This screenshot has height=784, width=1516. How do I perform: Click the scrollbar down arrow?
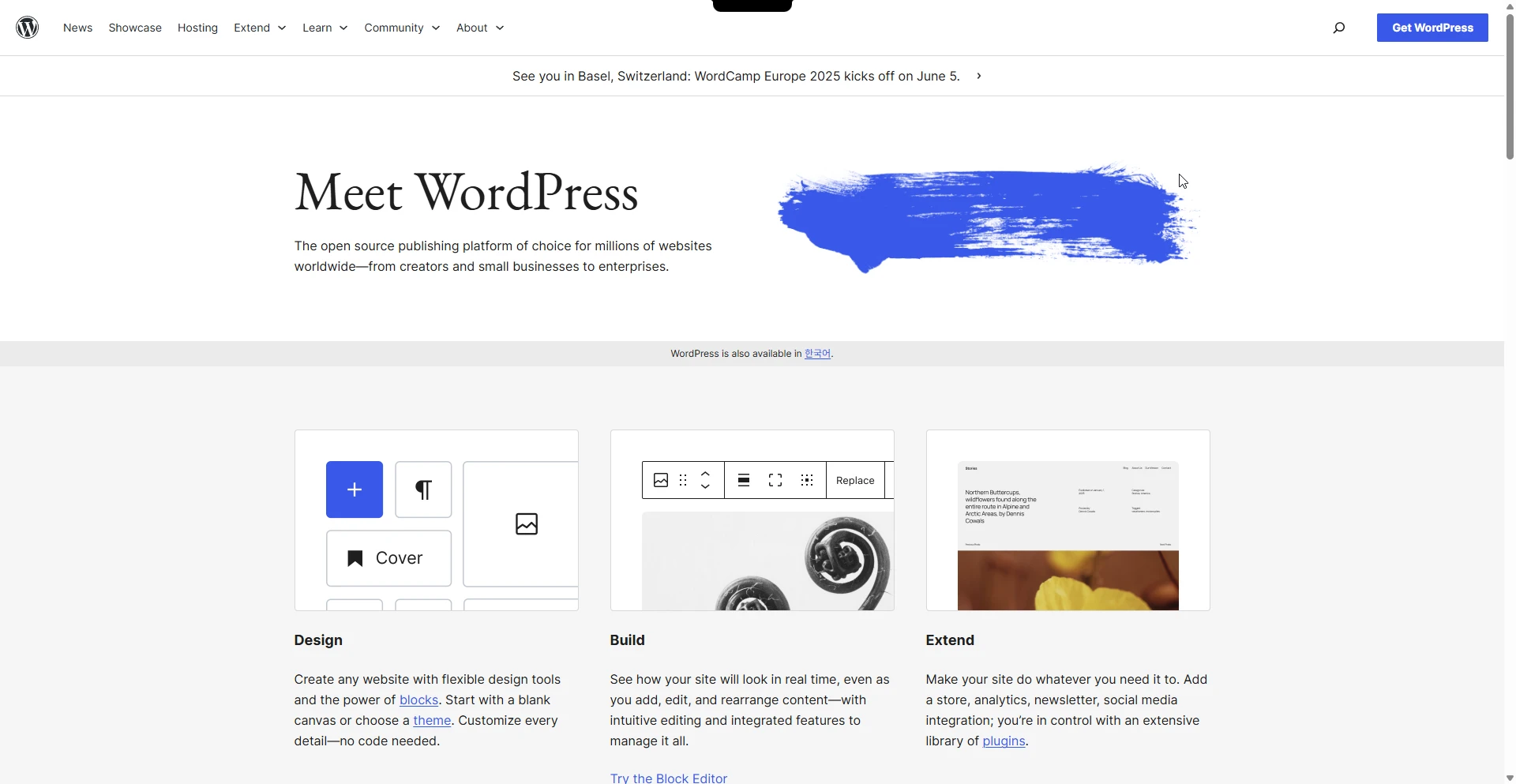coord(1510,778)
